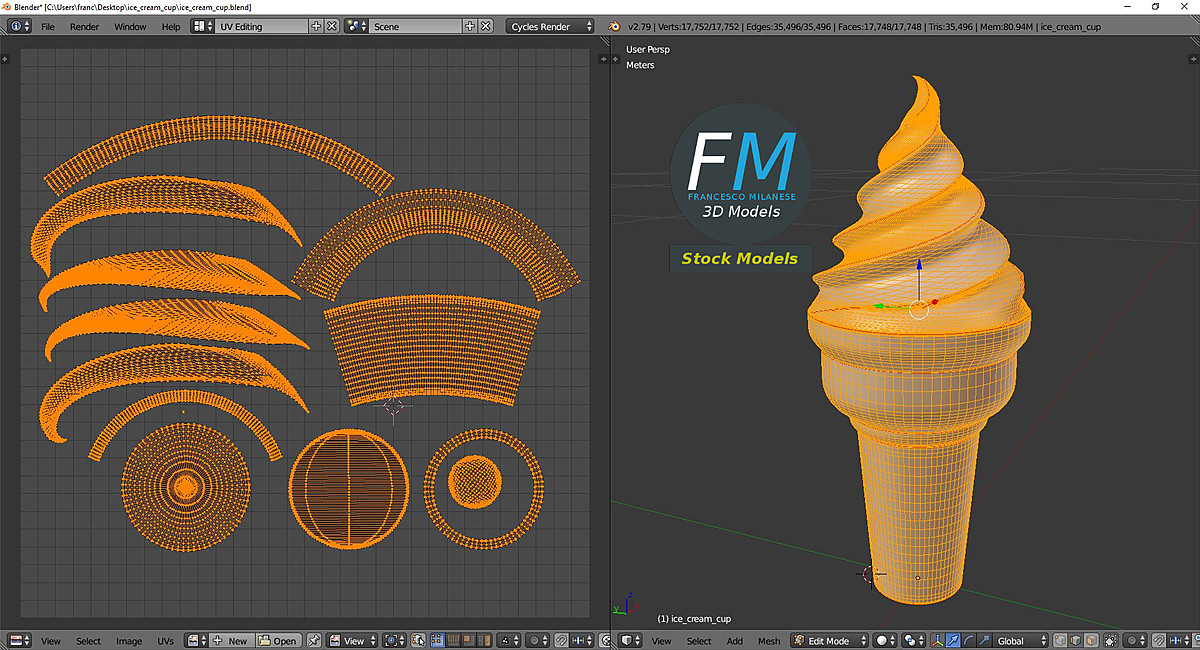Click the viewport shading sphere in 3D view header
Viewport: 1200px width, 650px height.
881,640
